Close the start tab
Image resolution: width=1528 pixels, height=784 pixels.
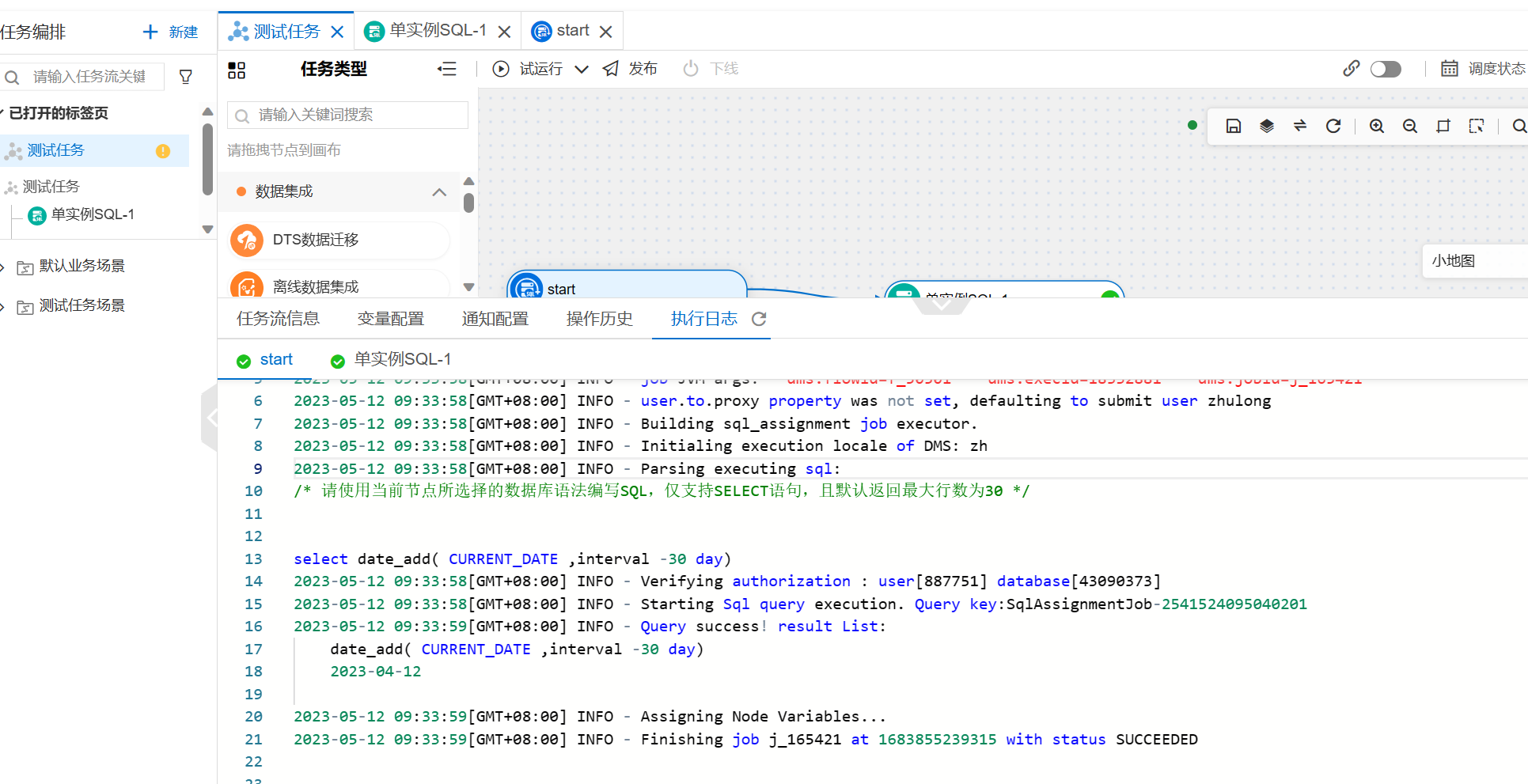pos(606,32)
